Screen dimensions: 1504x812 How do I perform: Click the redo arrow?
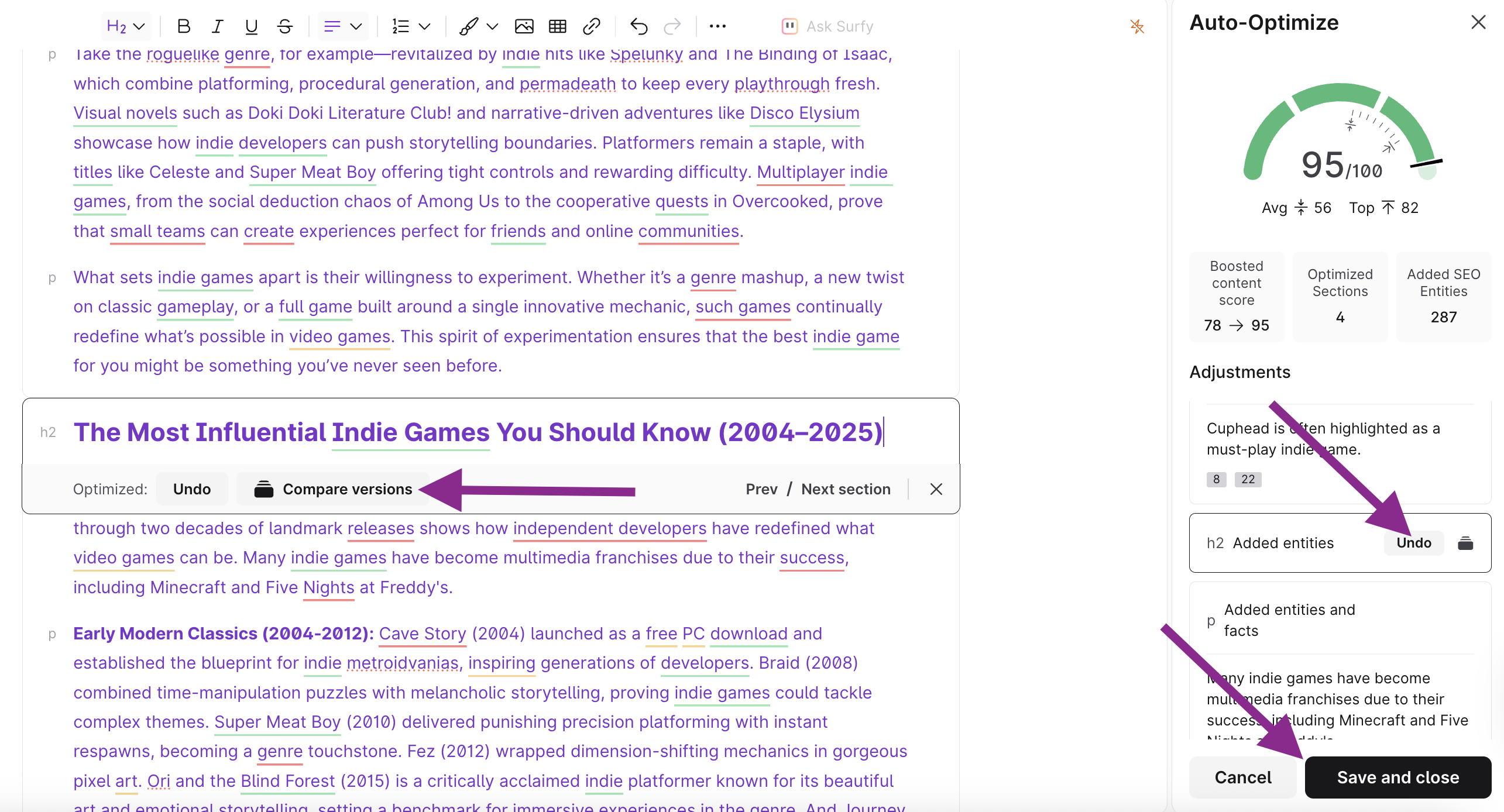click(672, 26)
